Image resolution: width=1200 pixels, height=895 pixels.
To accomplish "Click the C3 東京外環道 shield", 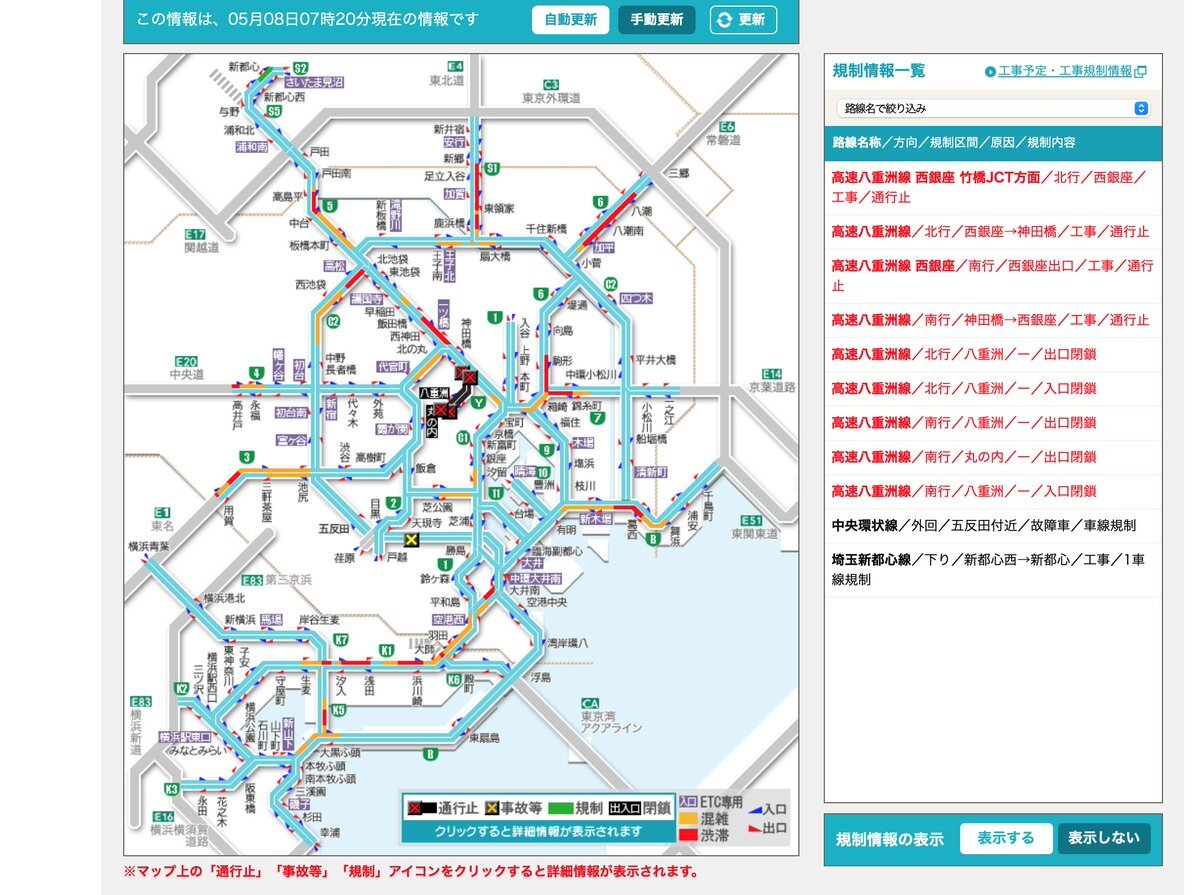I will tap(551, 85).
